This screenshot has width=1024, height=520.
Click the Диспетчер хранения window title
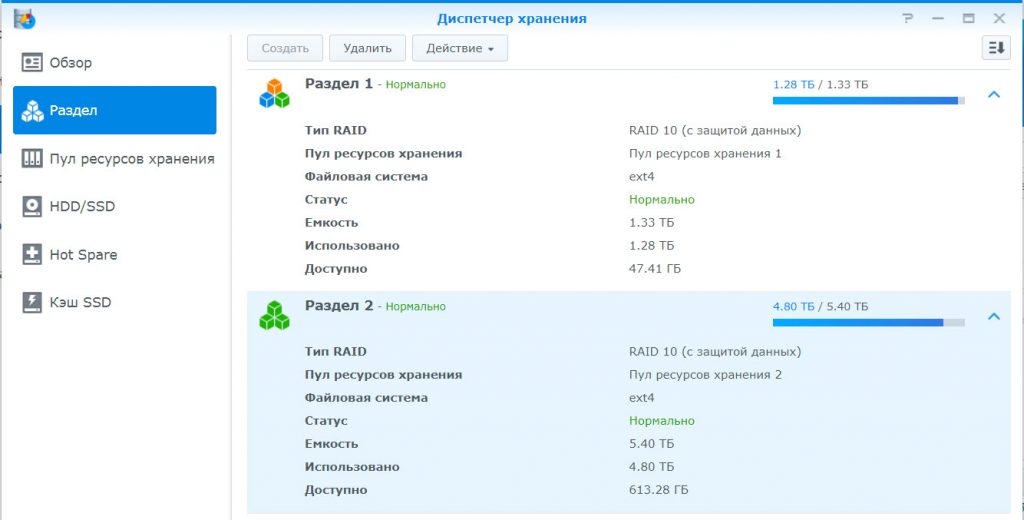tap(512, 19)
